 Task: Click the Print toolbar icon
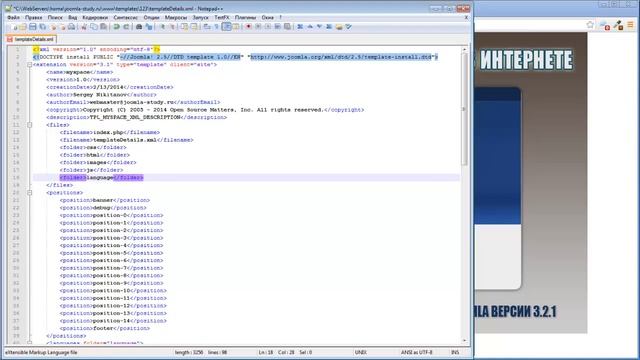(x=71, y=27)
